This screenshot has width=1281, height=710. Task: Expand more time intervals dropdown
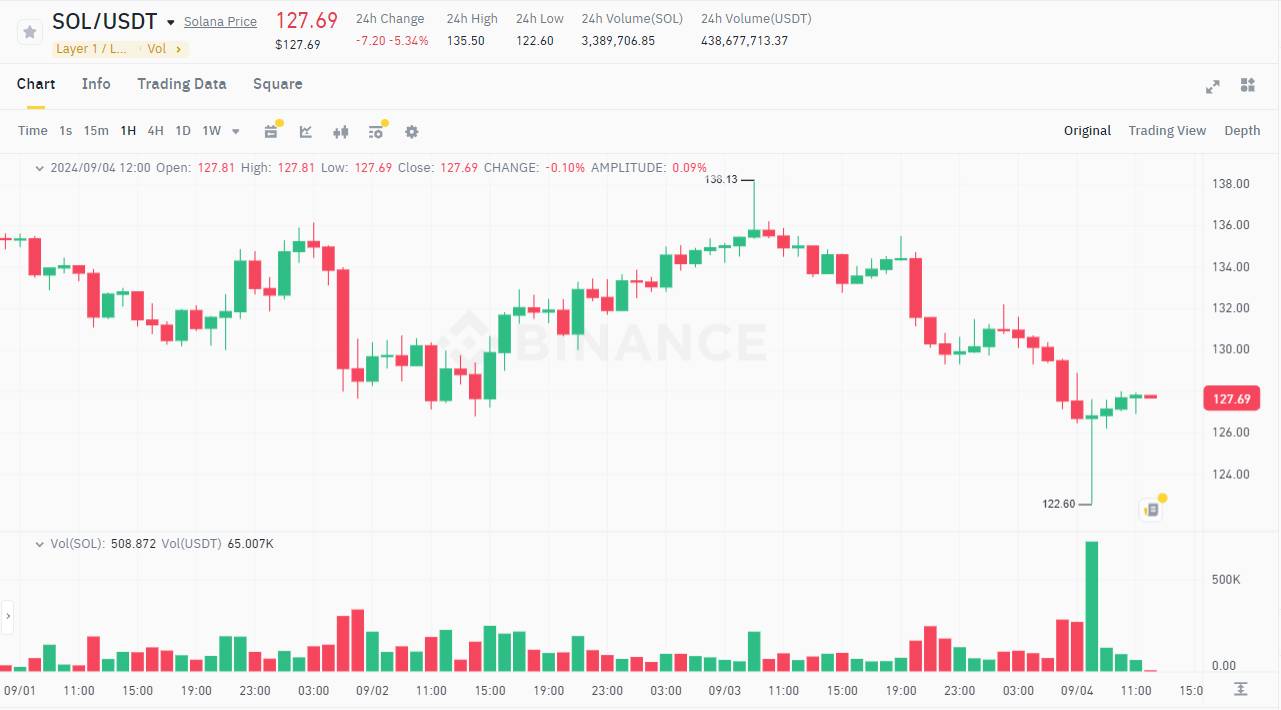236,131
